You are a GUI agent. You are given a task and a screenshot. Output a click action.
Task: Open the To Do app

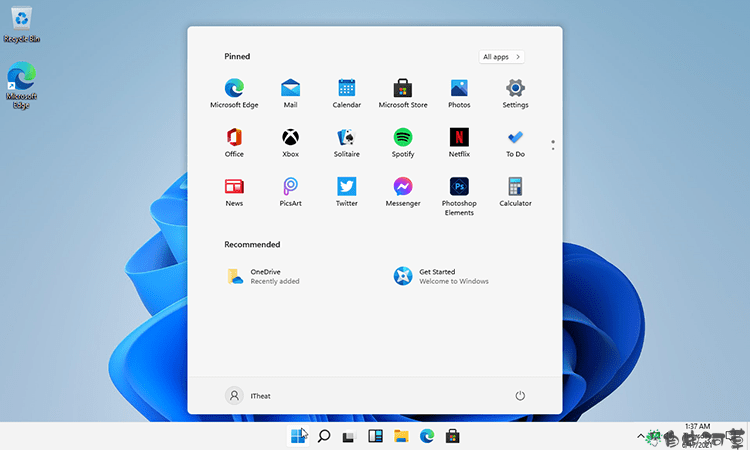tap(515, 143)
